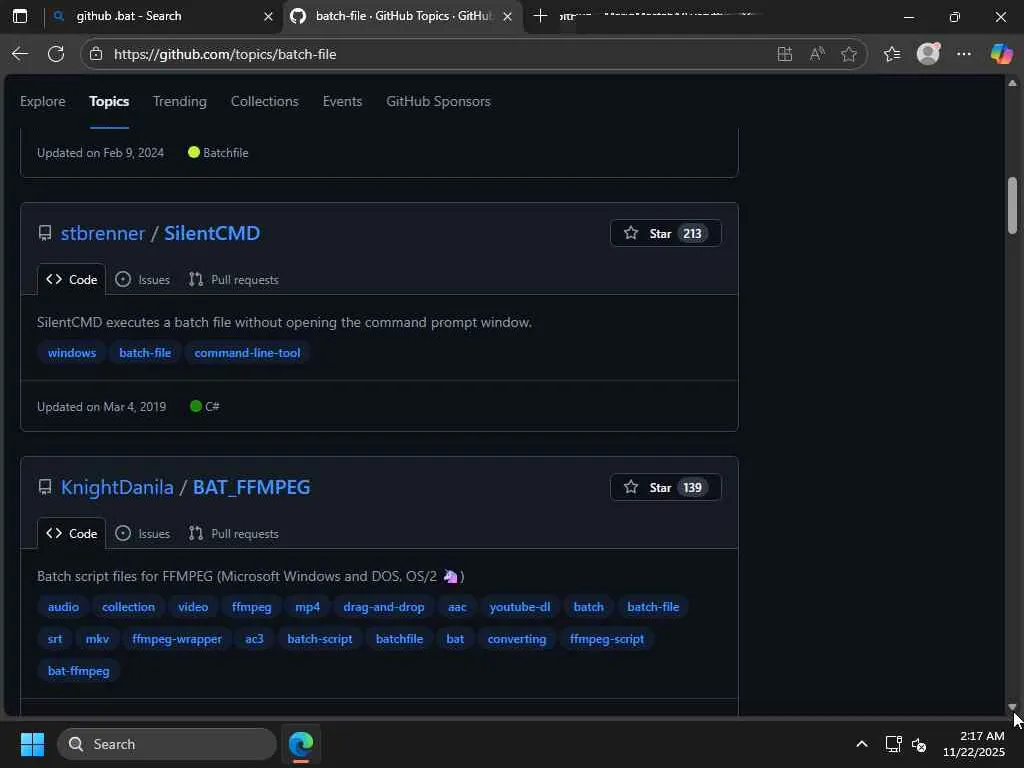Viewport: 1024px width, 768px height.
Task: Open the Copilot icon
Action: click(x=1001, y=54)
